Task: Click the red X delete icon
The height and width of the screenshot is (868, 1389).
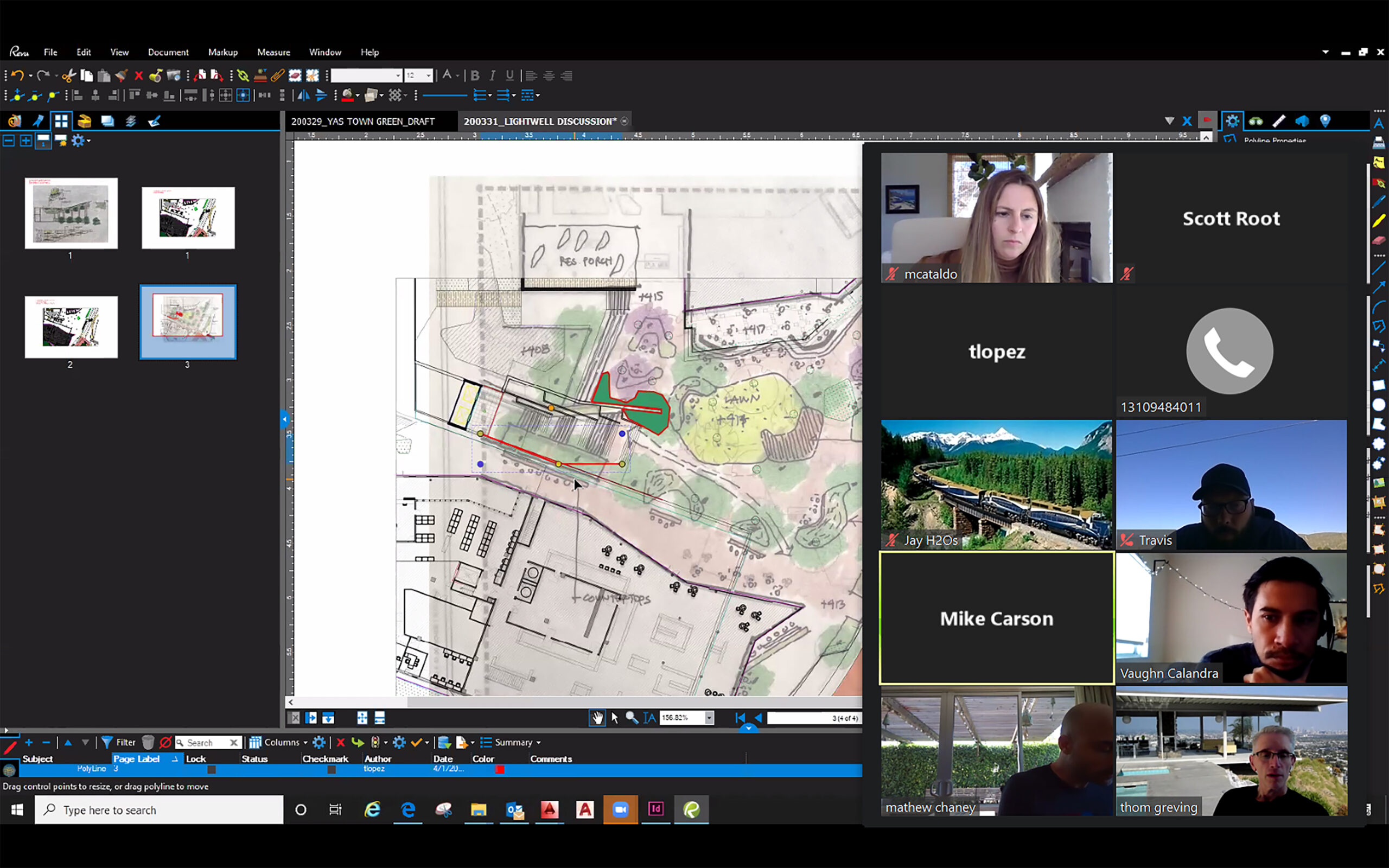Action: [138, 76]
